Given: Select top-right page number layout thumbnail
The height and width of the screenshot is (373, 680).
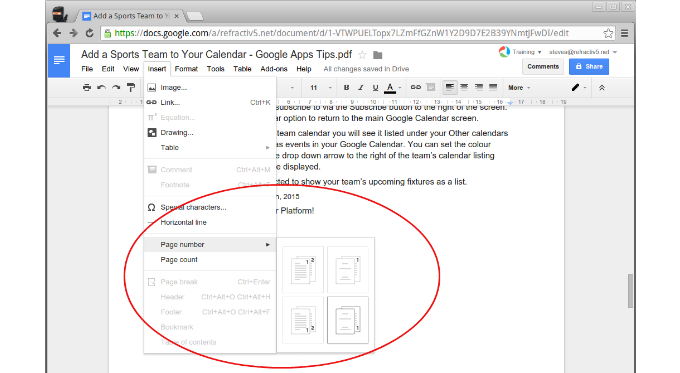Looking at the screenshot, I should 348,270.
